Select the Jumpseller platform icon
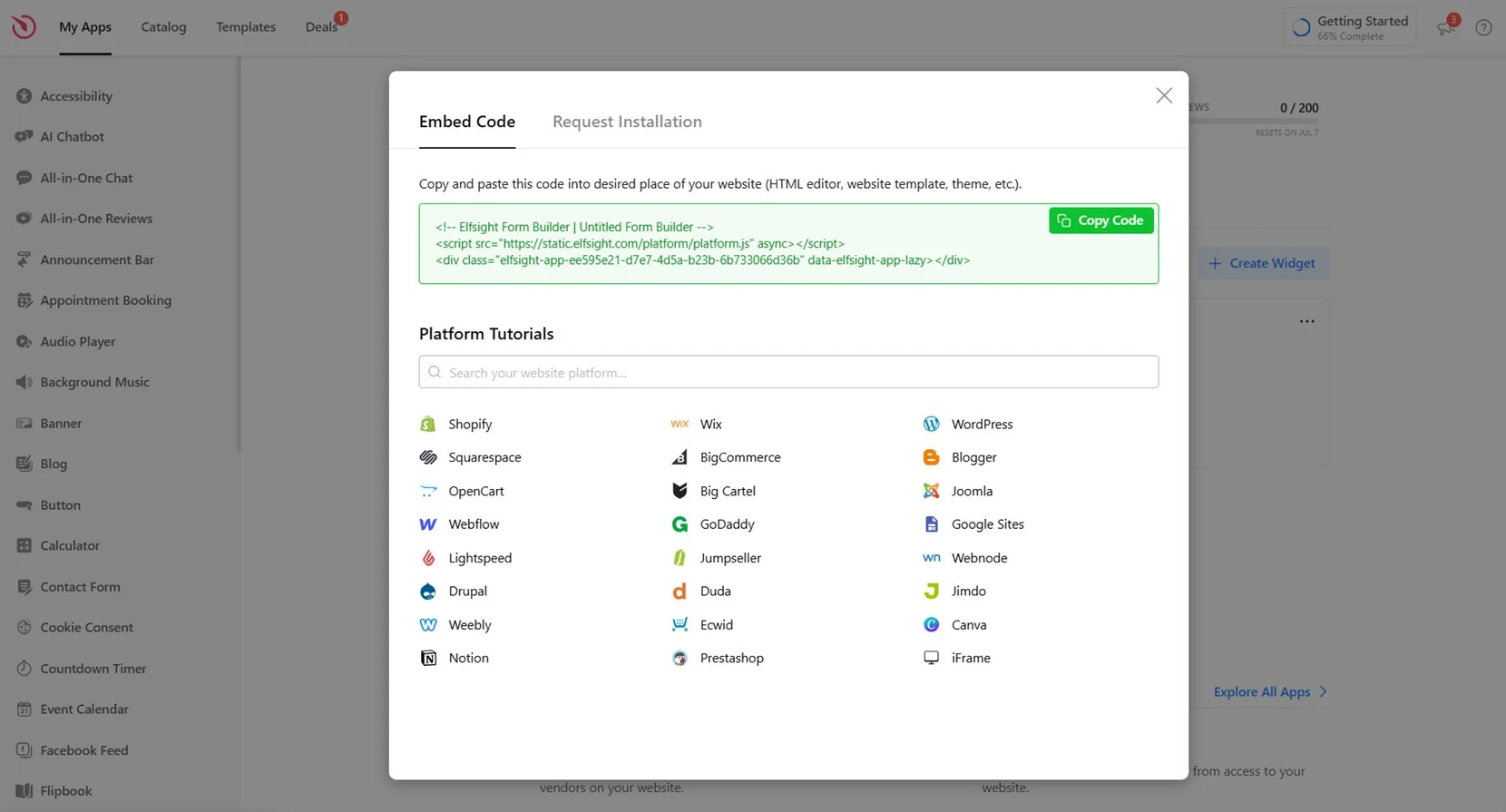This screenshot has height=812, width=1506. [x=680, y=558]
